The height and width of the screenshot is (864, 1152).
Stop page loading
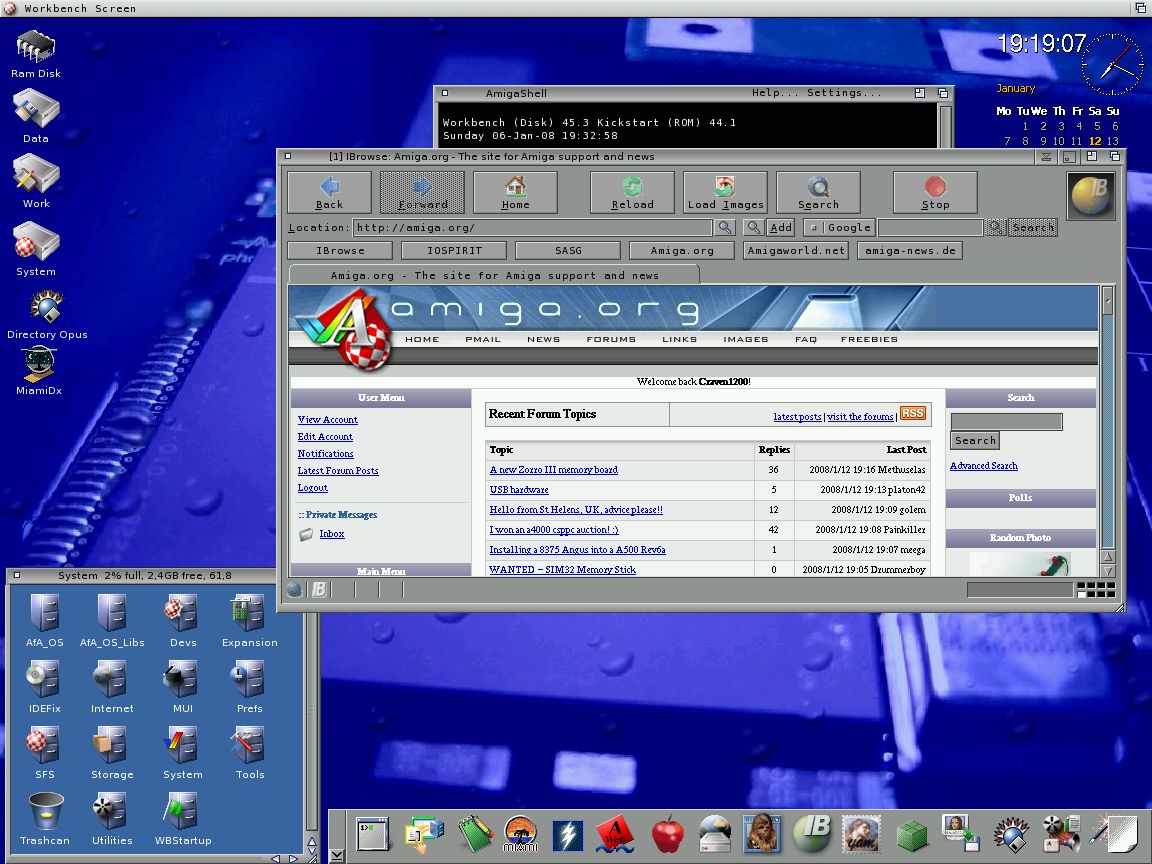coord(935,192)
